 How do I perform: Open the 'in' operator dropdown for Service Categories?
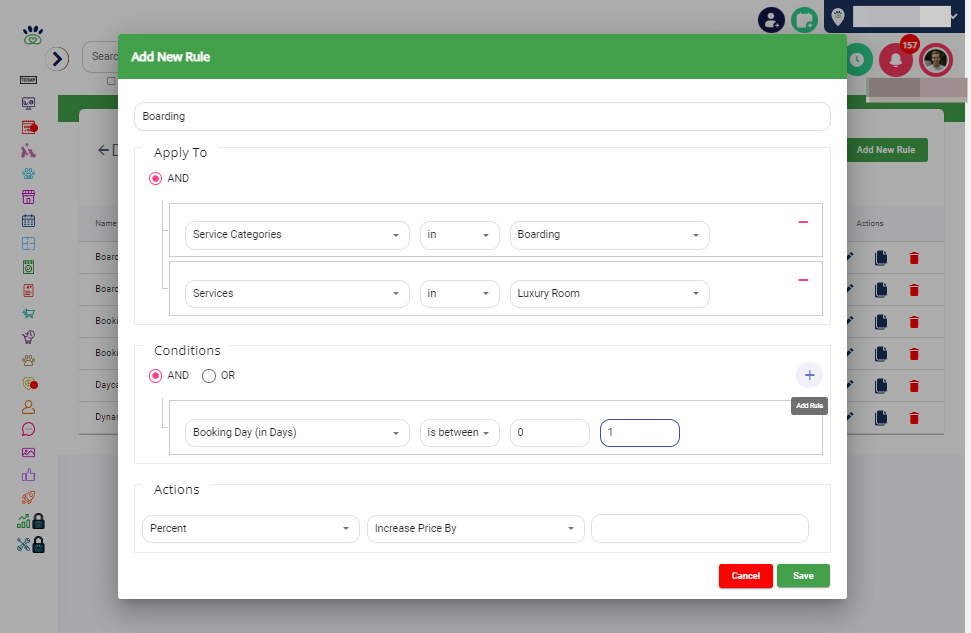459,235
